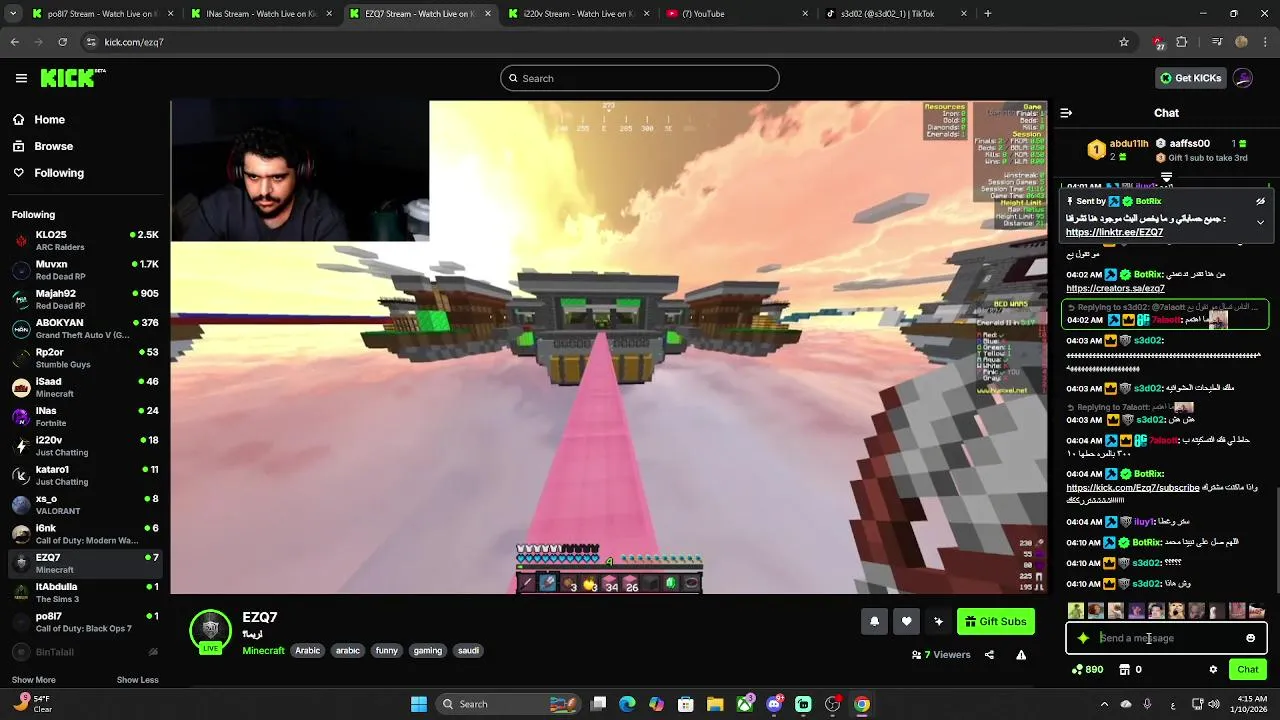1280x720 pixels.
Task: Open a new browser tab
Action: coord(988,14)
